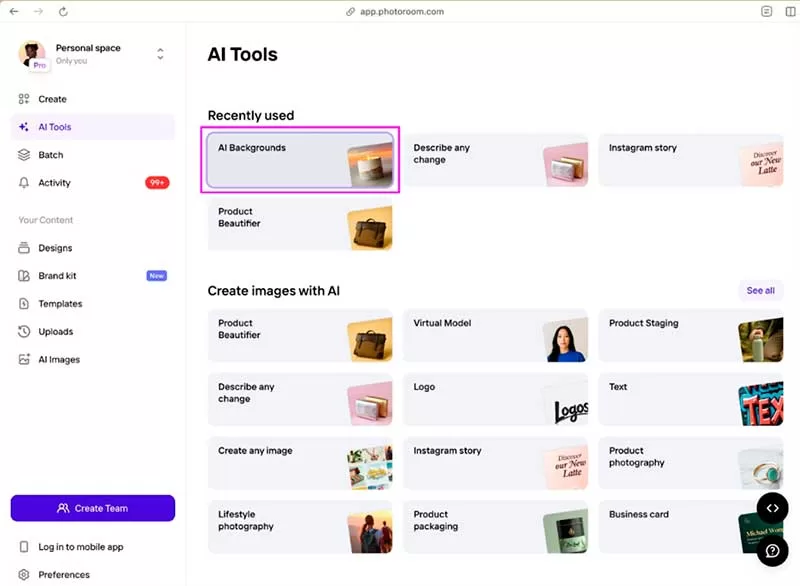Screen dimensions: 800x586
Task: Expand the Personal space workspace switcher
Action: click(160, 54)
